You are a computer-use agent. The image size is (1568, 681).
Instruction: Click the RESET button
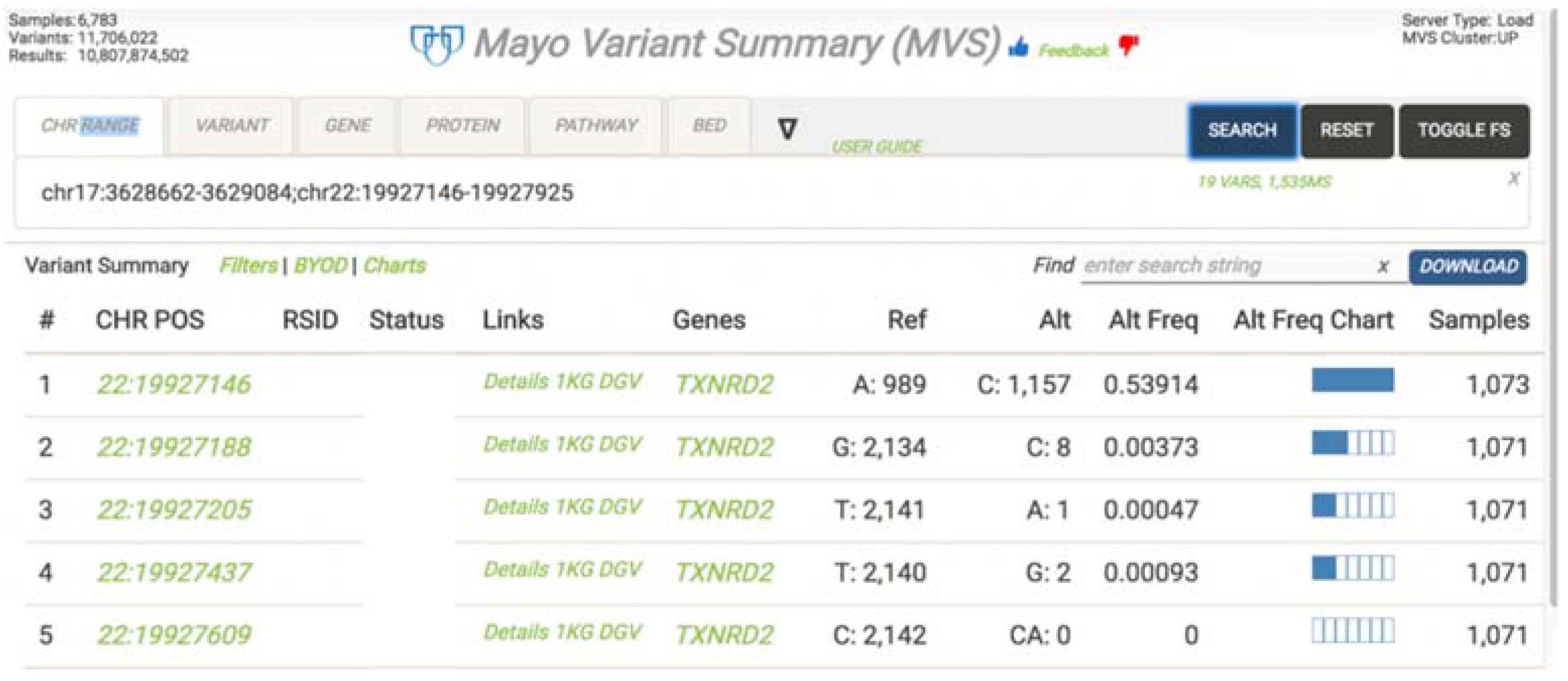tap(1346, 131)
